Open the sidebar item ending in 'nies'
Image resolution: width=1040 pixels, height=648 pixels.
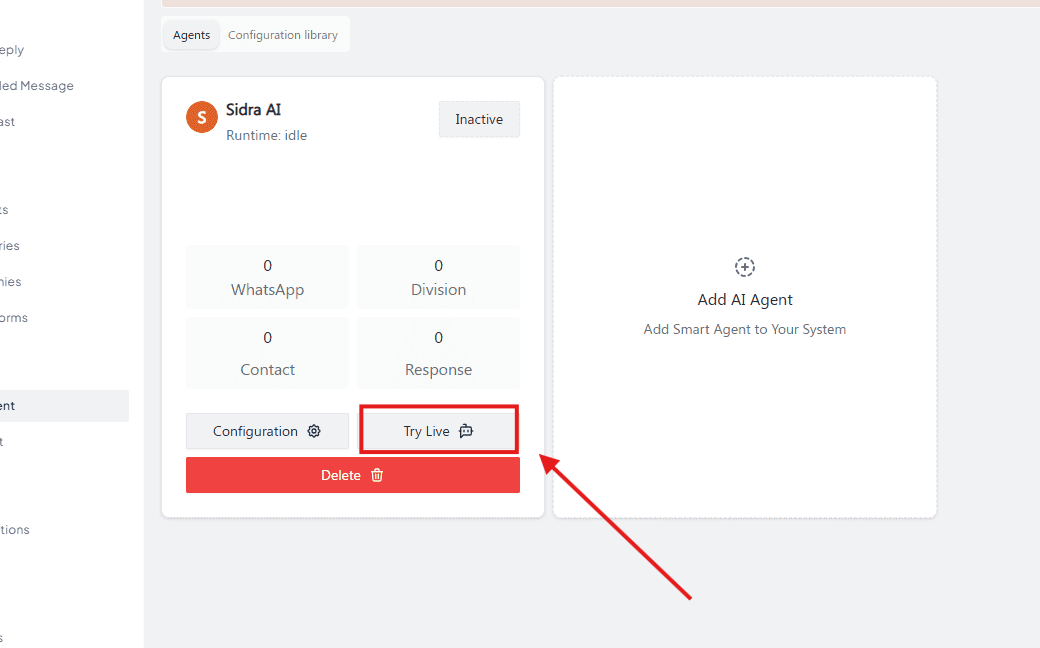11,282
